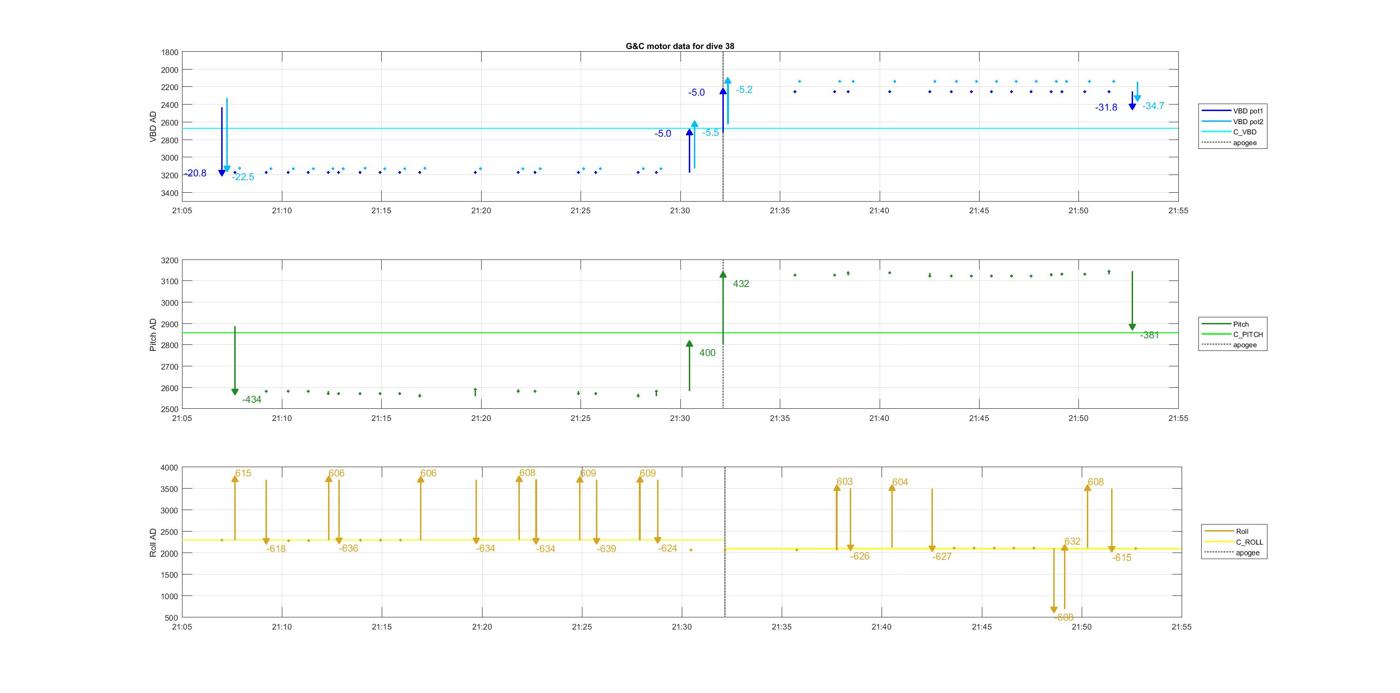Click the '1800' tick on the VBD axis

(x=170, y=52)
